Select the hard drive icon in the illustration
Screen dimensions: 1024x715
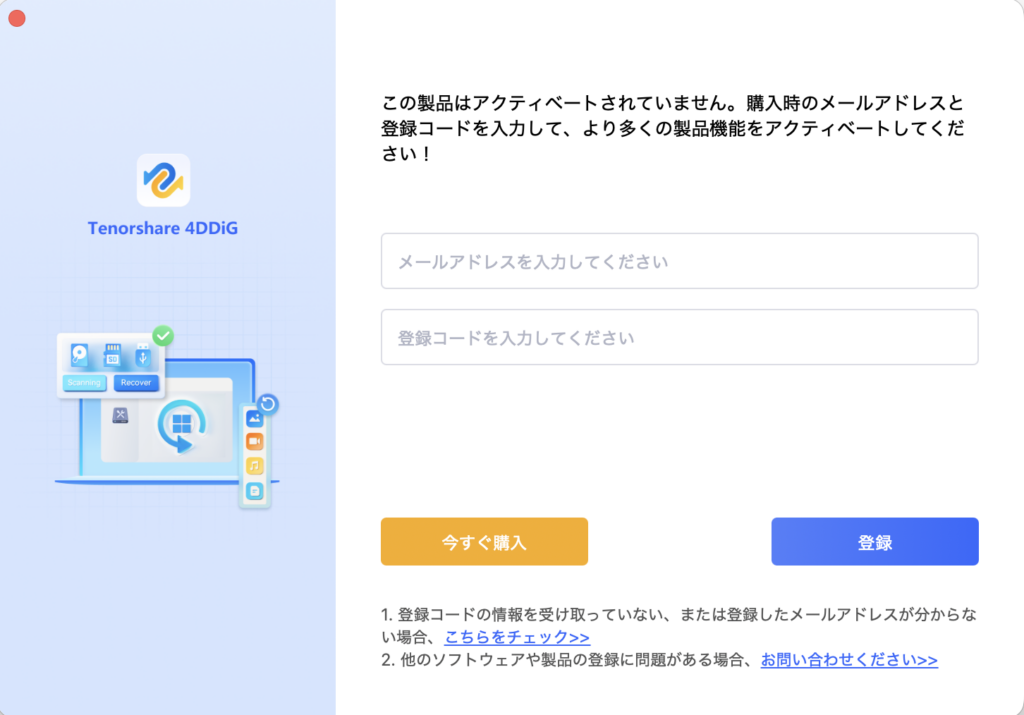[x=78, y=355]
